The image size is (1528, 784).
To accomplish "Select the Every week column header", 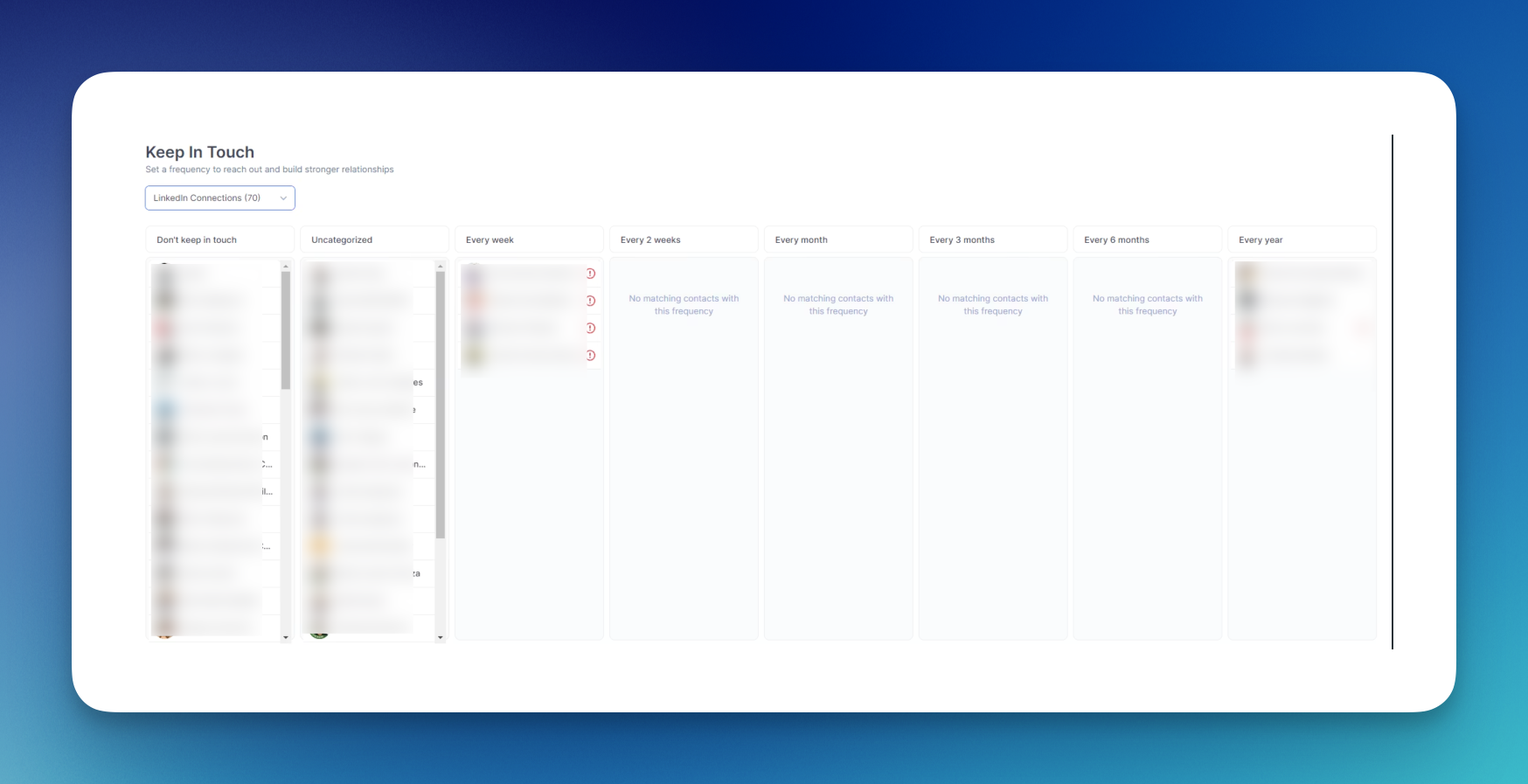I will [529, 240].
